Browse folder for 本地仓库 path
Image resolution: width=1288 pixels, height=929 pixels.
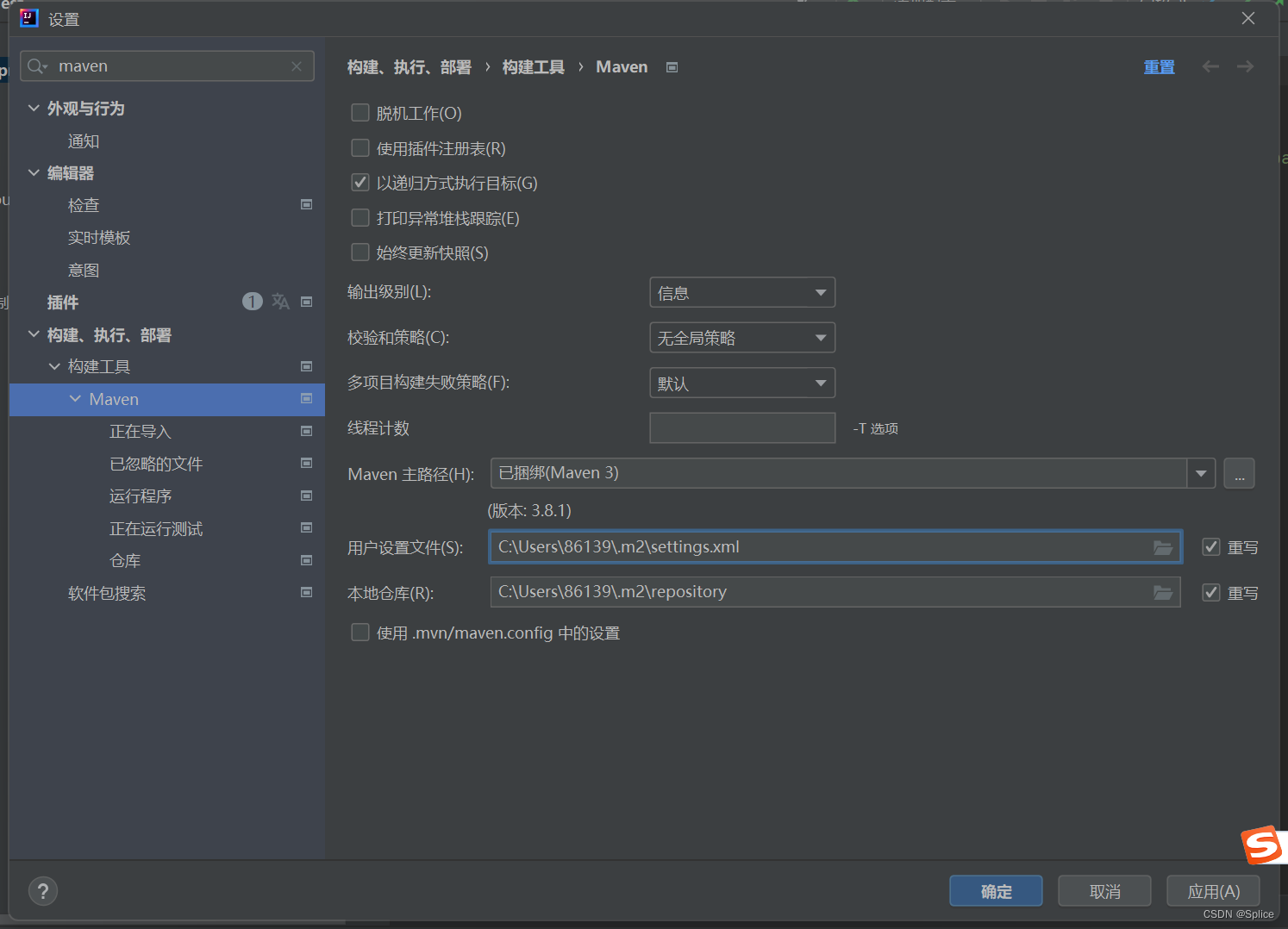1163,592
